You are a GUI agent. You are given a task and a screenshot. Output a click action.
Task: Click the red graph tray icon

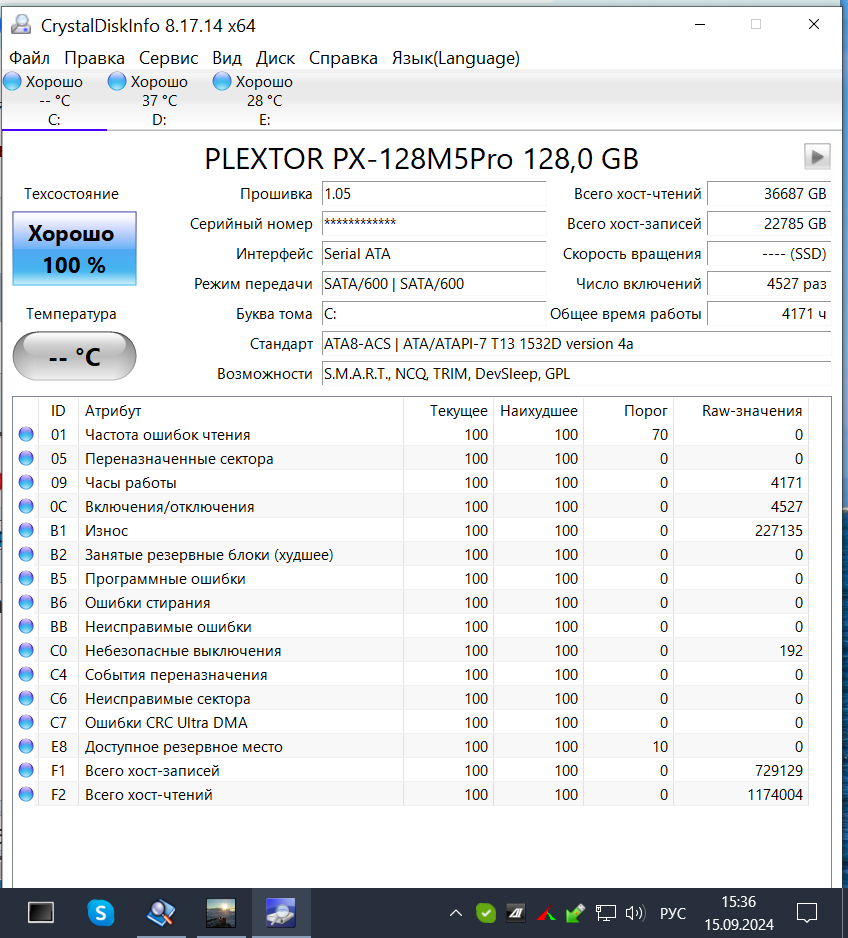click(x=545, y=913)
